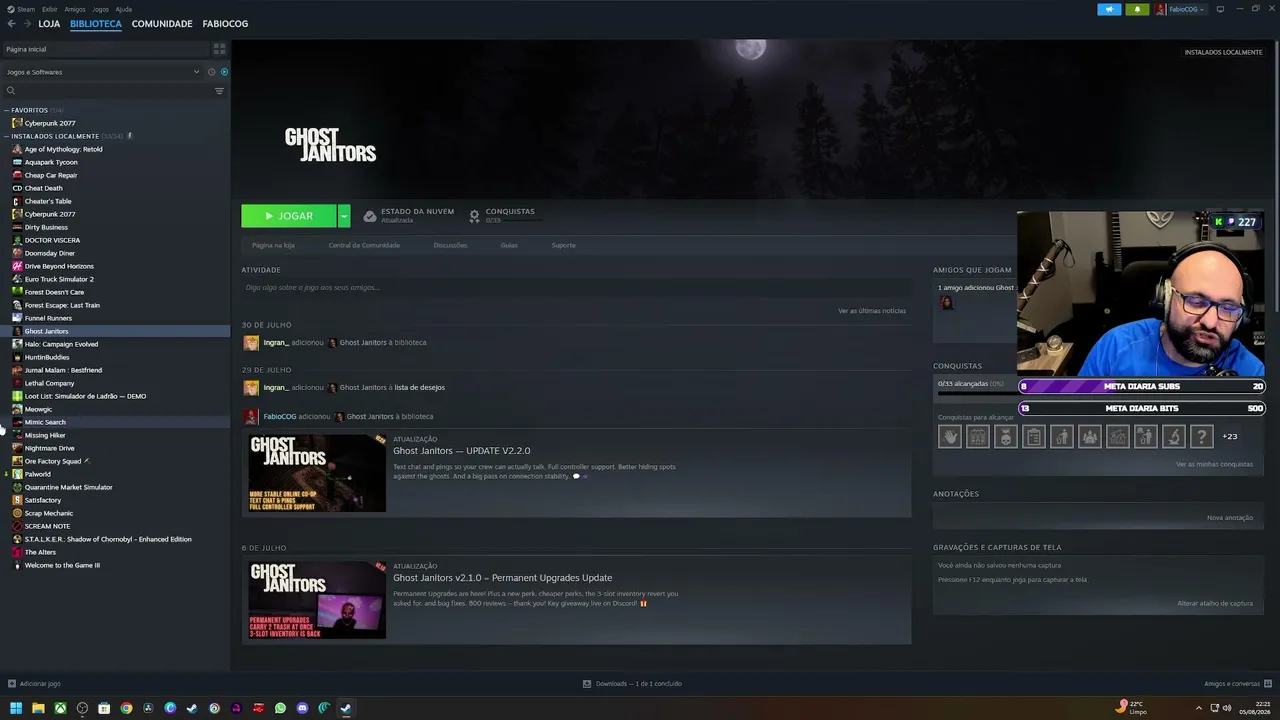Switch to the Comunidade tab
Screen dimensions: 1280x720
(x=162, y=23)
